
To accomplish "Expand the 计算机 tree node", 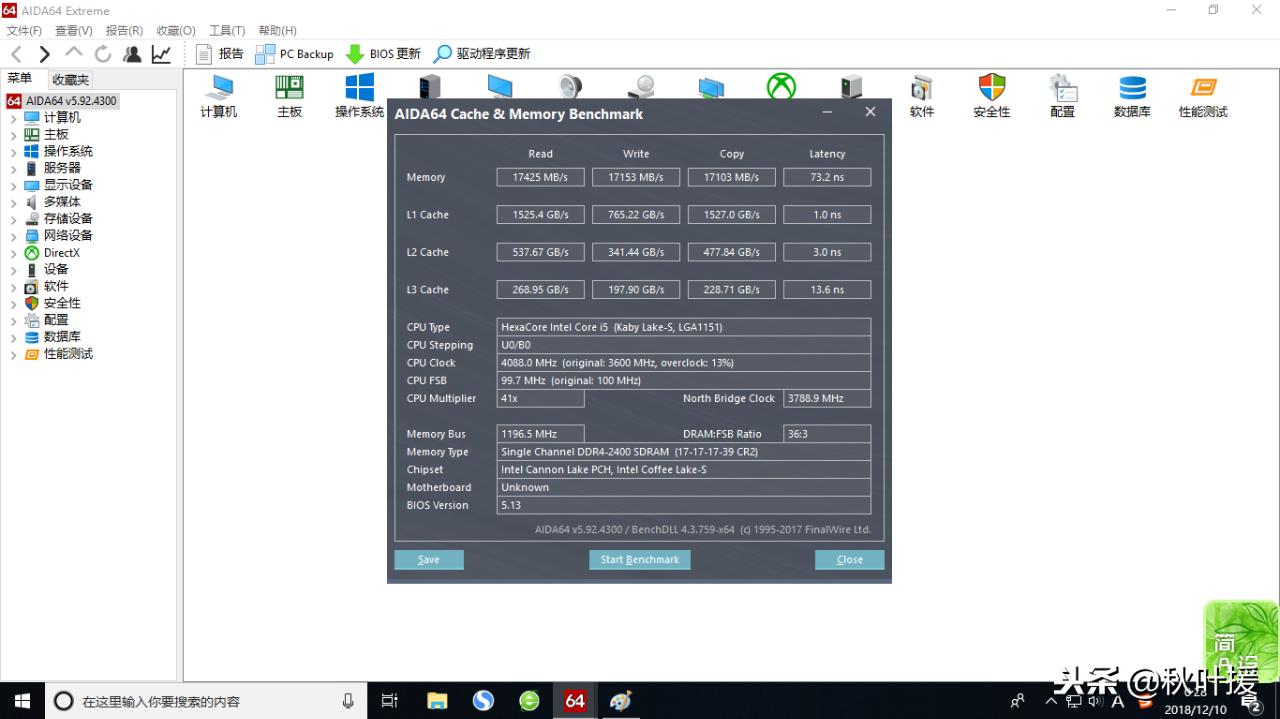I will 14,117.
